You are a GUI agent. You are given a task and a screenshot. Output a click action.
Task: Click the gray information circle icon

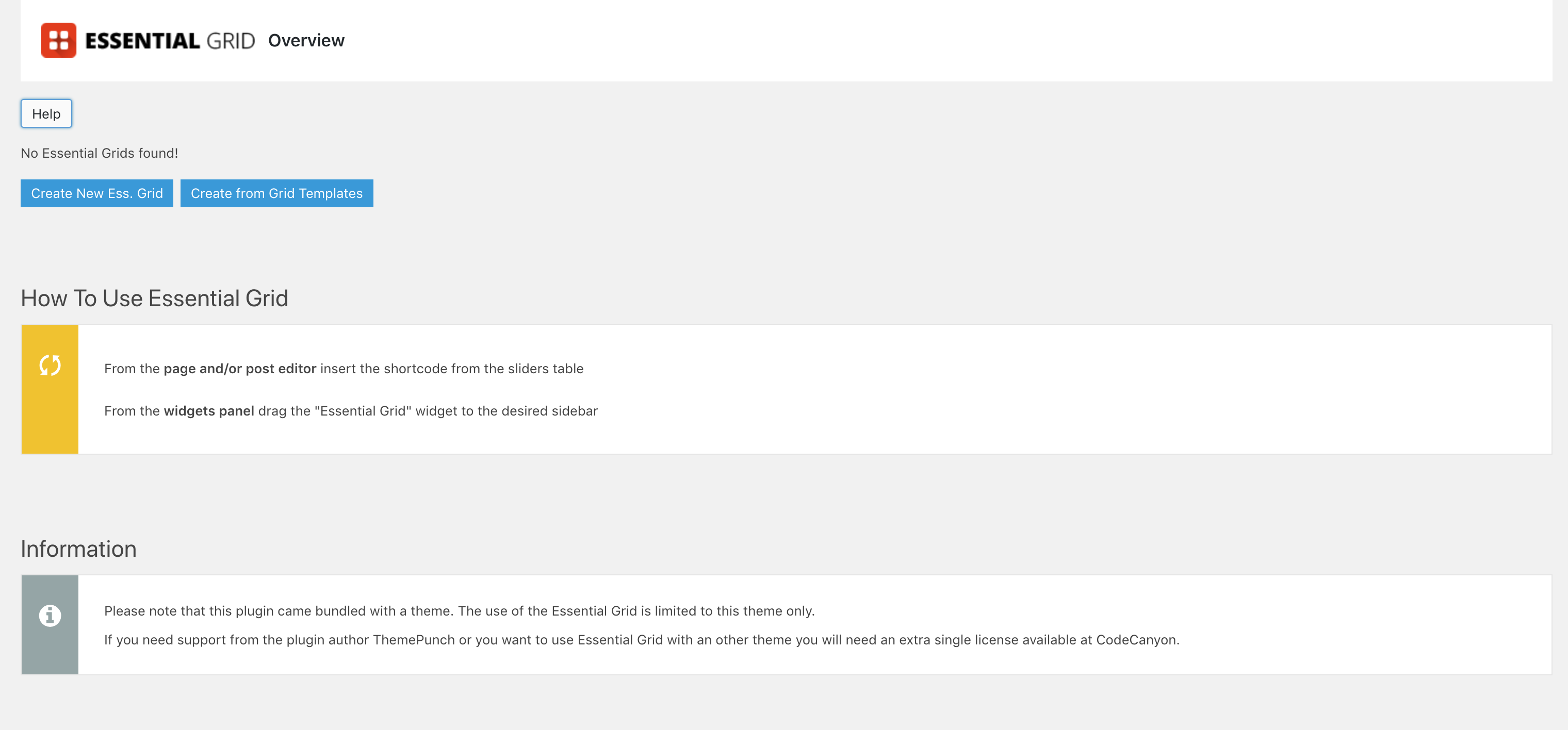pos(50,615)
